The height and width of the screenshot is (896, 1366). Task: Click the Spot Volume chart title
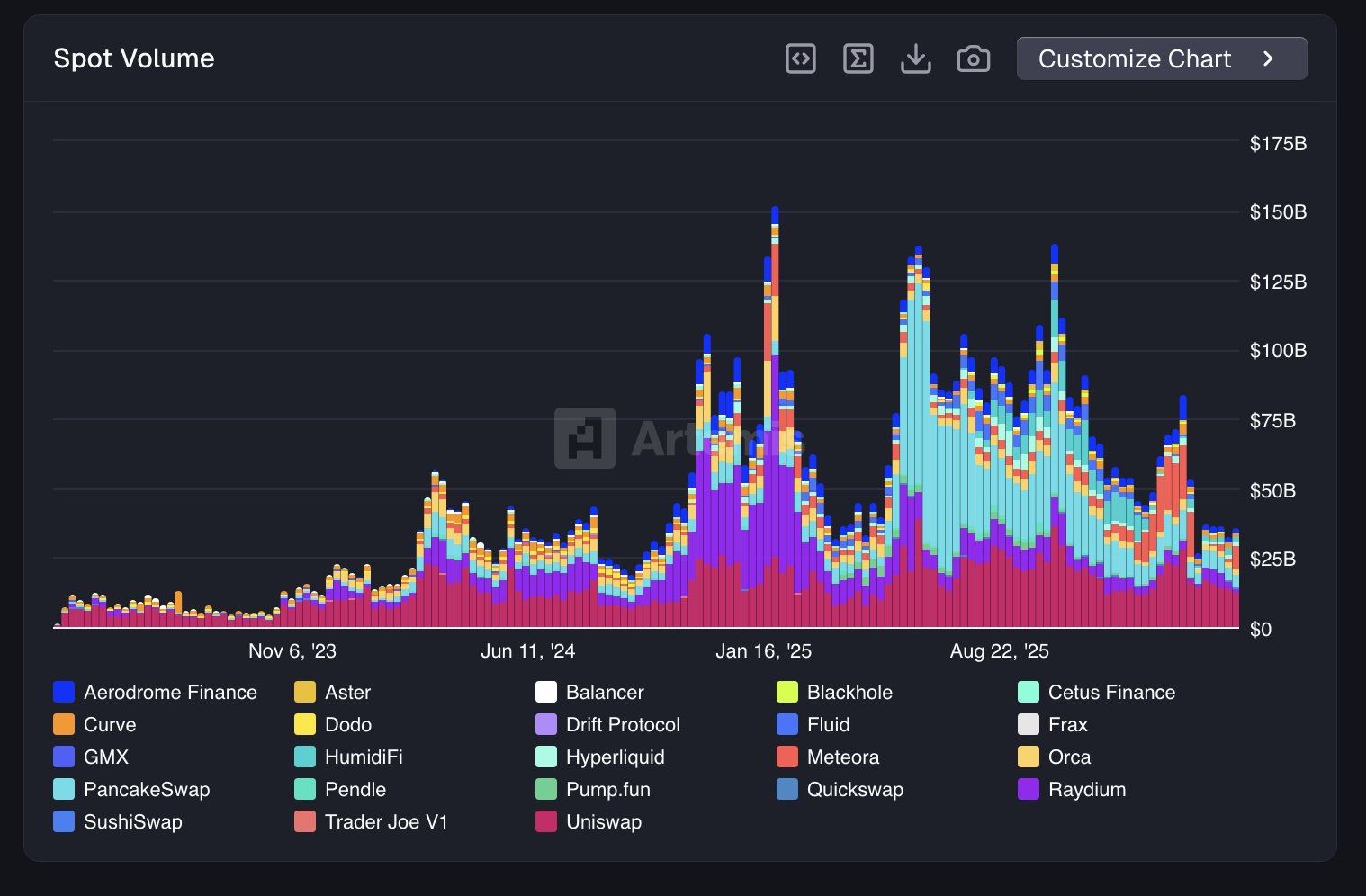point(134,58)
